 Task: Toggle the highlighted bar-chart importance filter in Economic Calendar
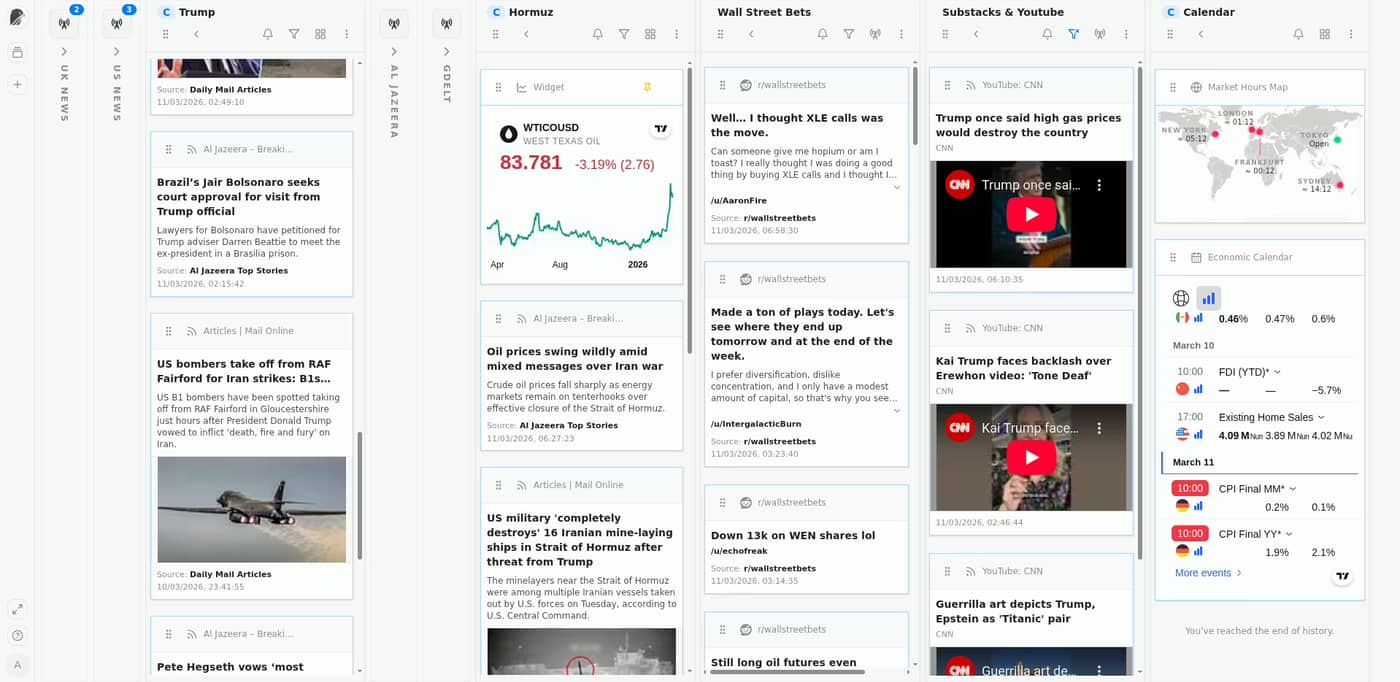point(1209,298)
